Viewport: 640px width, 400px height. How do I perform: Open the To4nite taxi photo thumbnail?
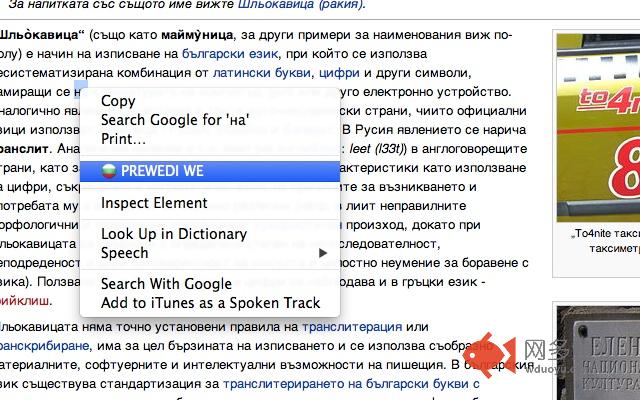click(x=598, y=127)
